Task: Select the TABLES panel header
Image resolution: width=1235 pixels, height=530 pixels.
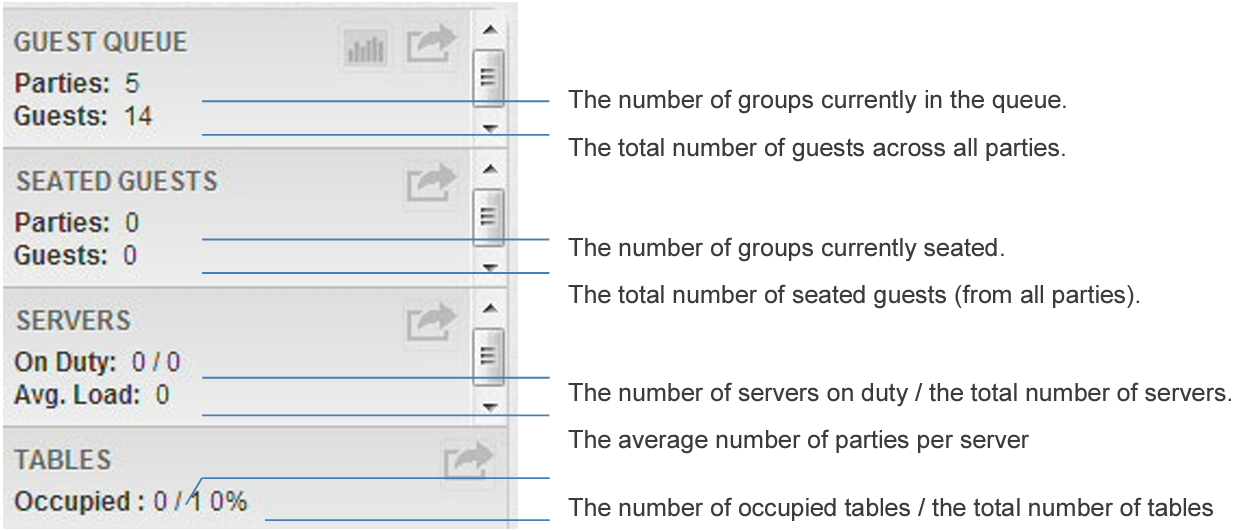Action: tap(62, 459)
